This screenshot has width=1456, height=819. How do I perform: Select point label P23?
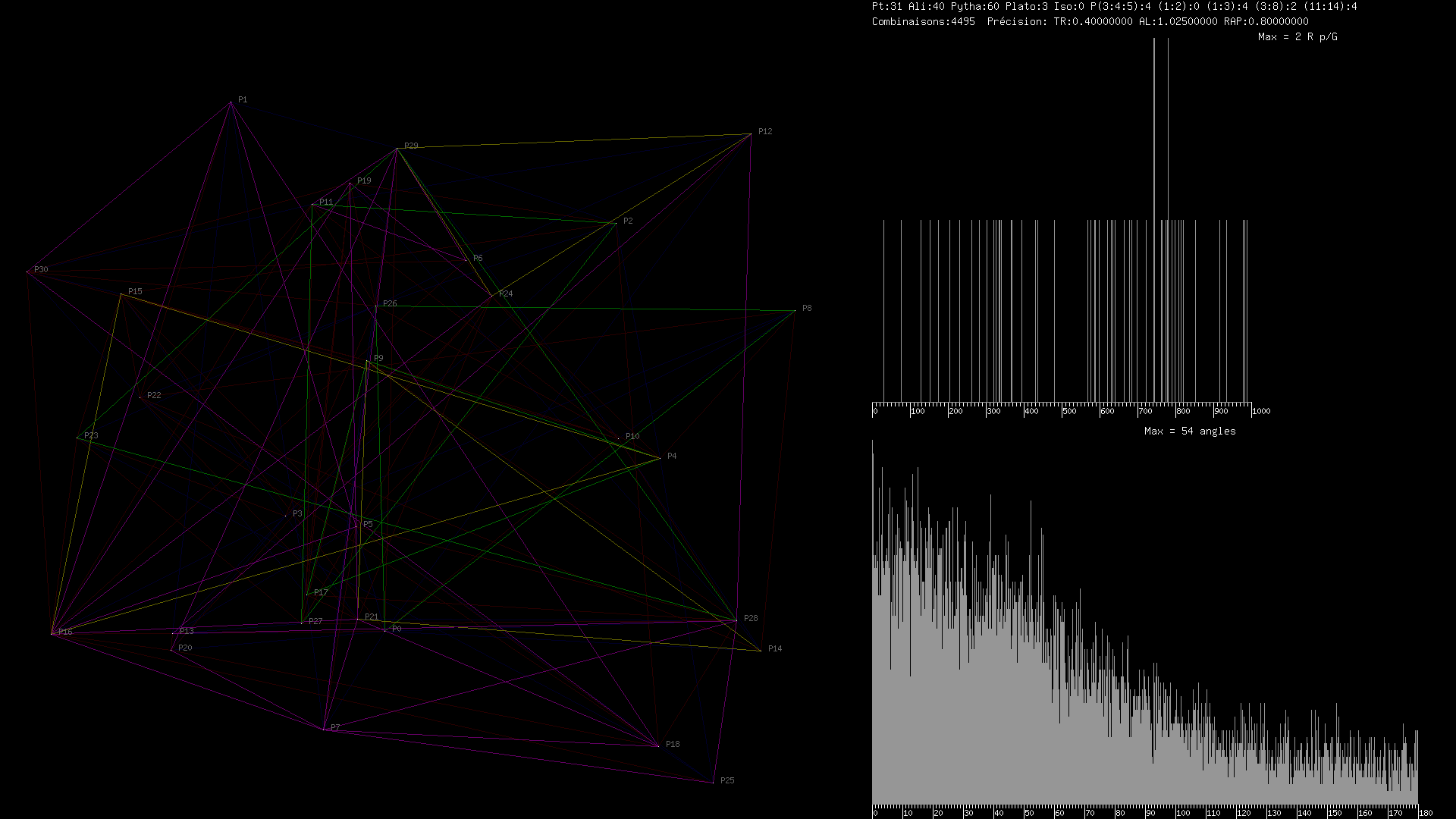pyautogui.click(x=91, y=436)
